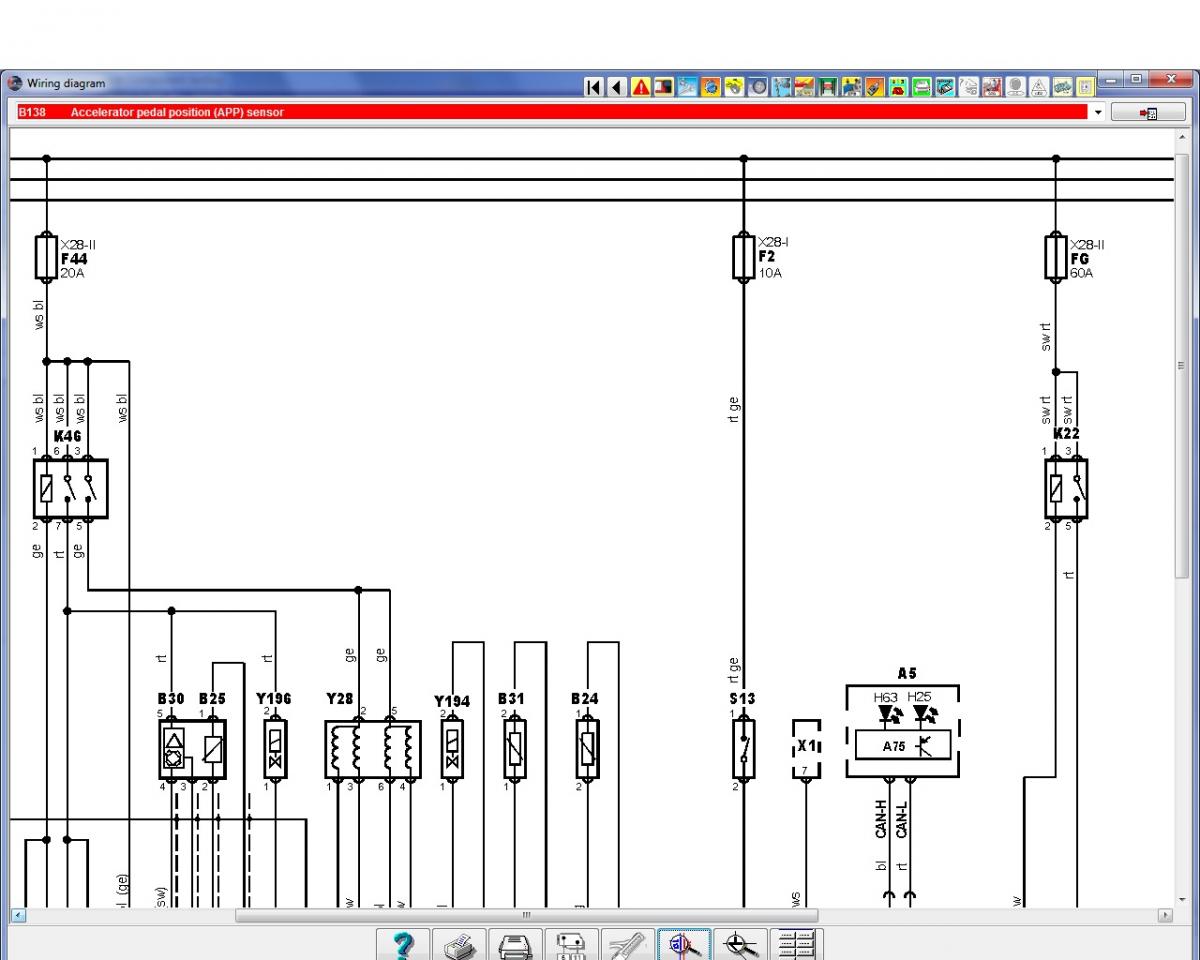Click the vertical scrollbar up arrow
The image size is (1200, 960).
(1181, 136)
